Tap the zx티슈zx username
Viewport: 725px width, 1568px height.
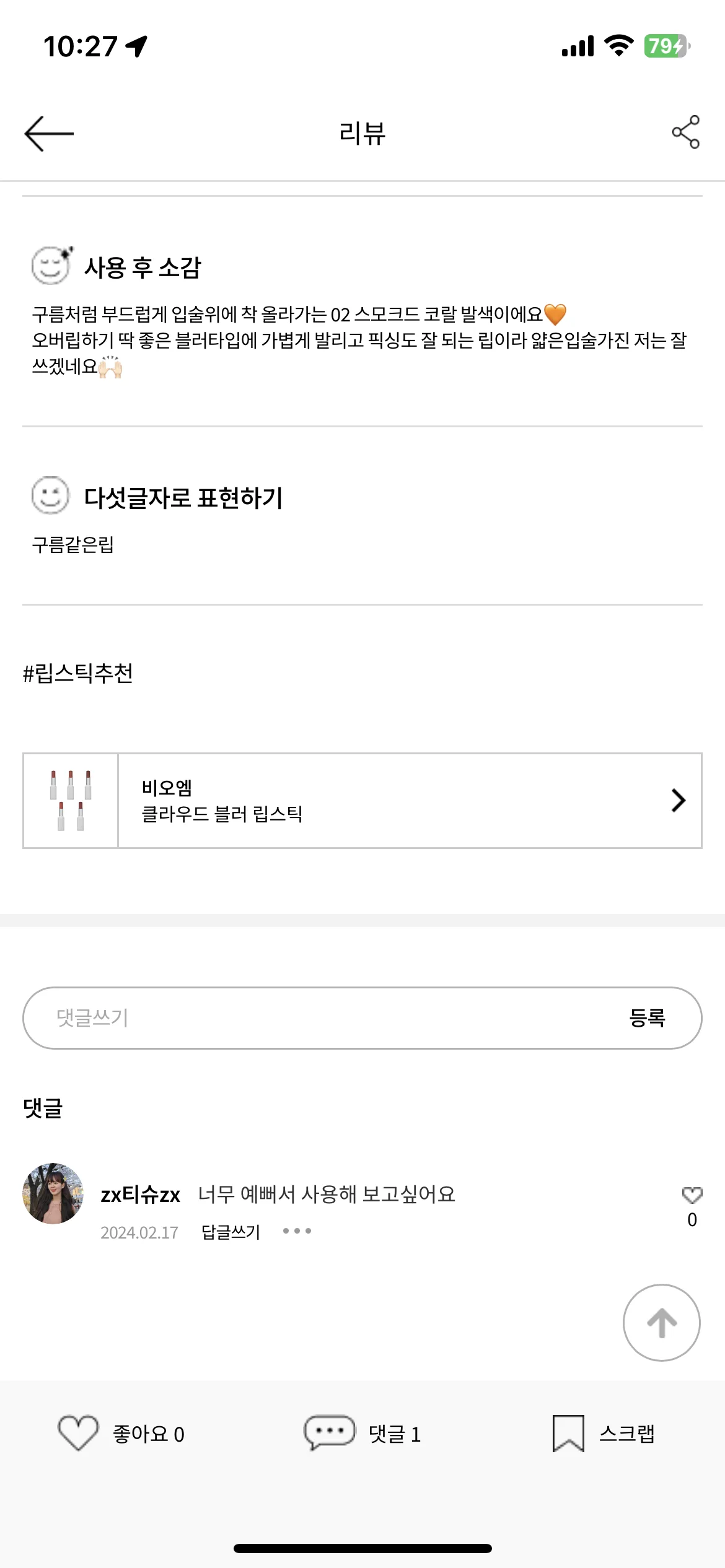[141, 1195]
